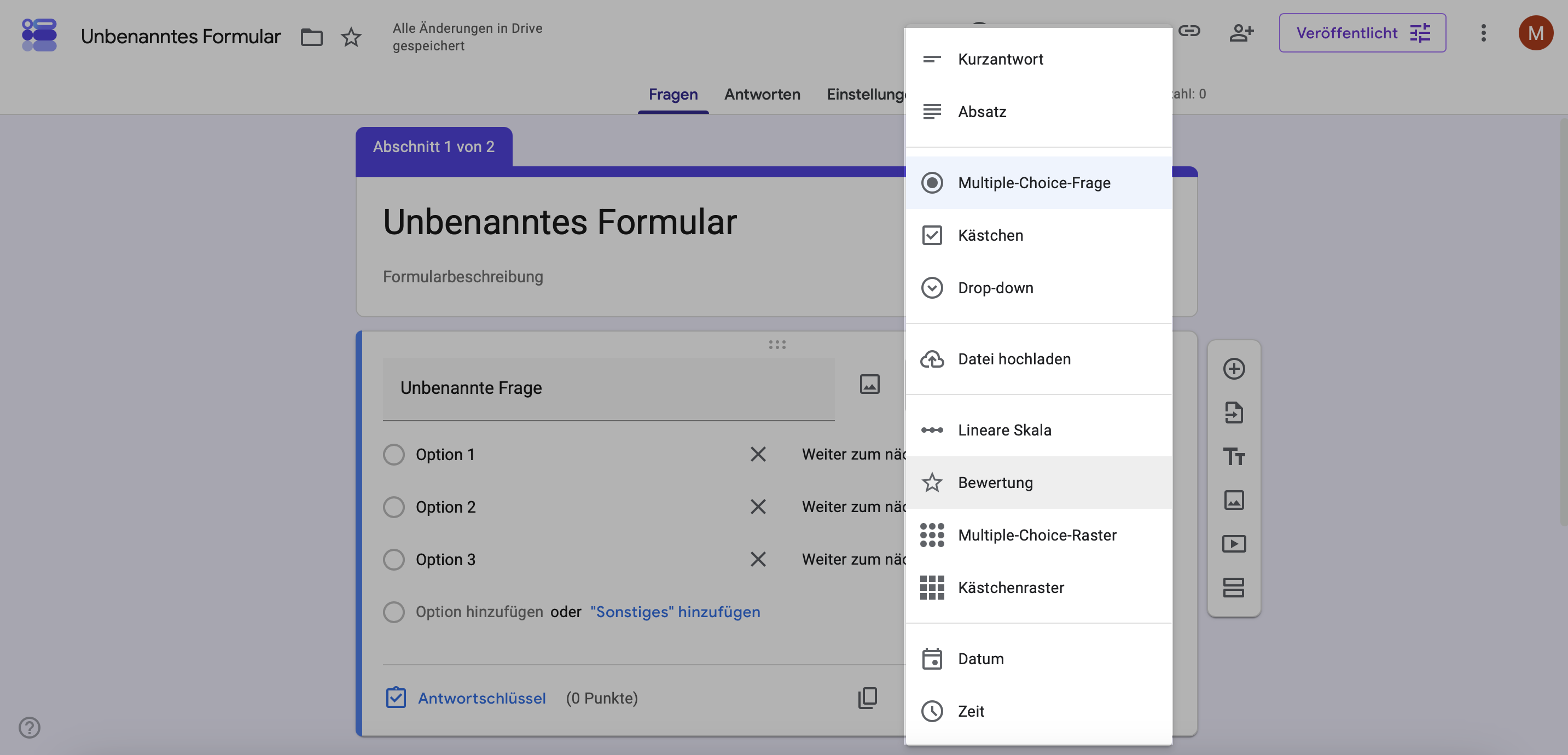Select the Option 2 radio button

pos(394,507)
